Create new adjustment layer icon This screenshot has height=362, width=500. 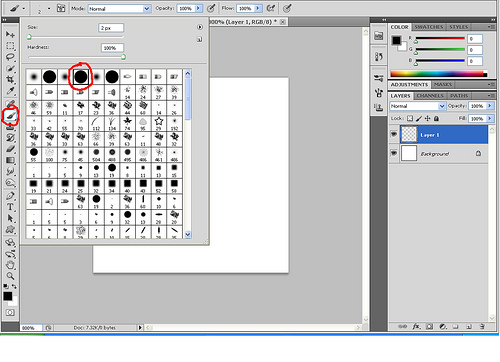pyautogui.click(x=443, y=327)
